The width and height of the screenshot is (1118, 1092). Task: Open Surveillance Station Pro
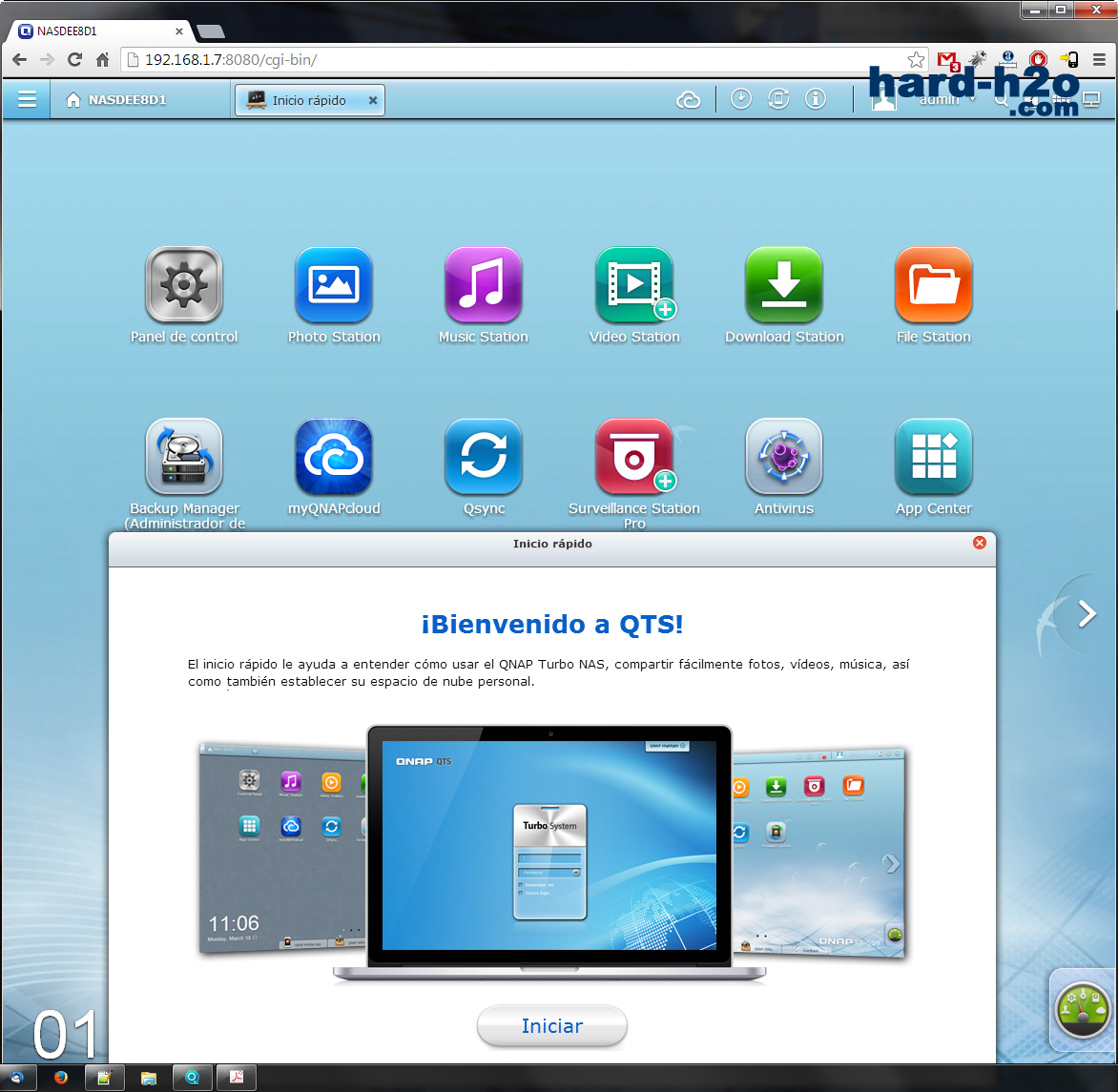tap(633, 456)
